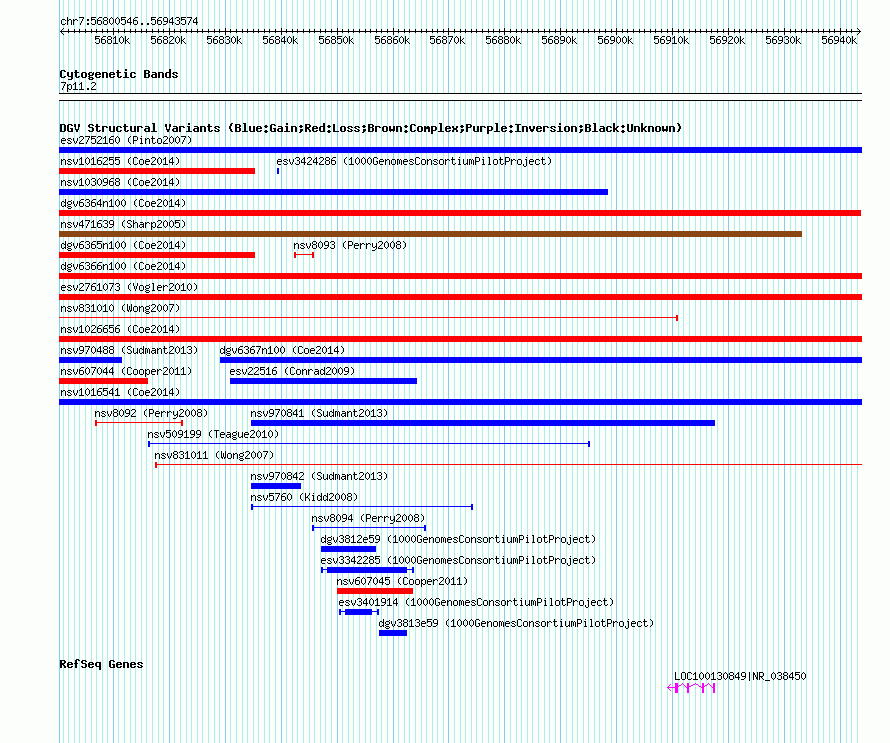Open dgv6365n100 (Coe2014) variant label

coord(123,245)
